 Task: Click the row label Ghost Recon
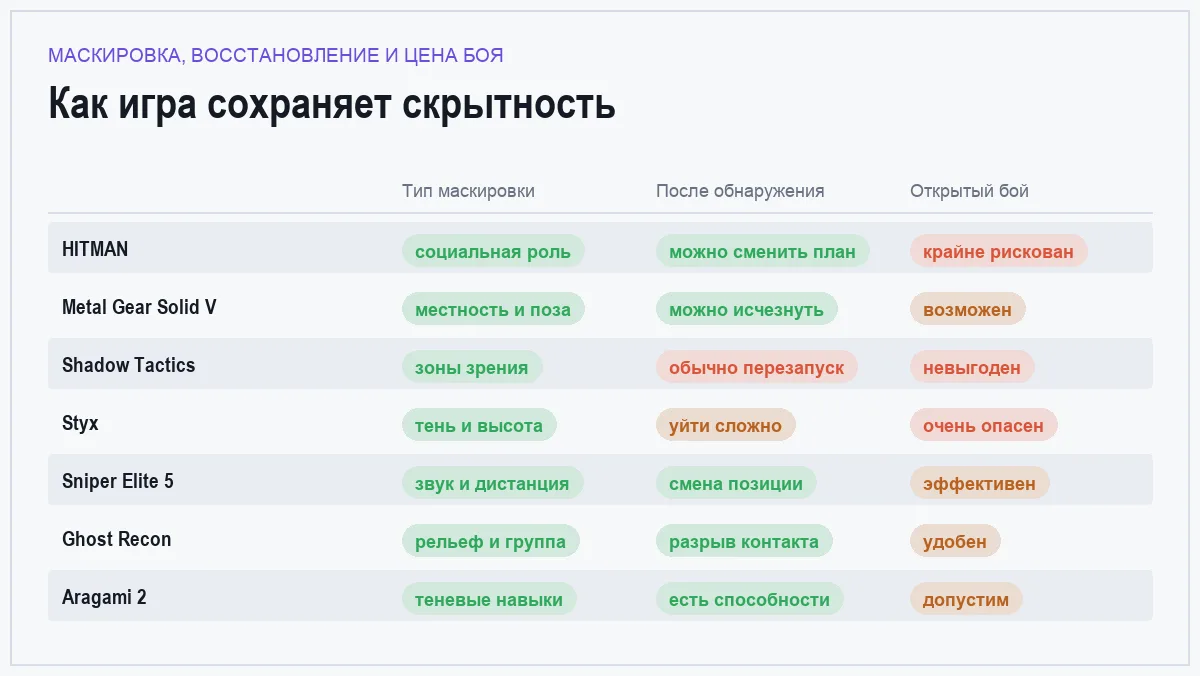click(x=116, y=539)
